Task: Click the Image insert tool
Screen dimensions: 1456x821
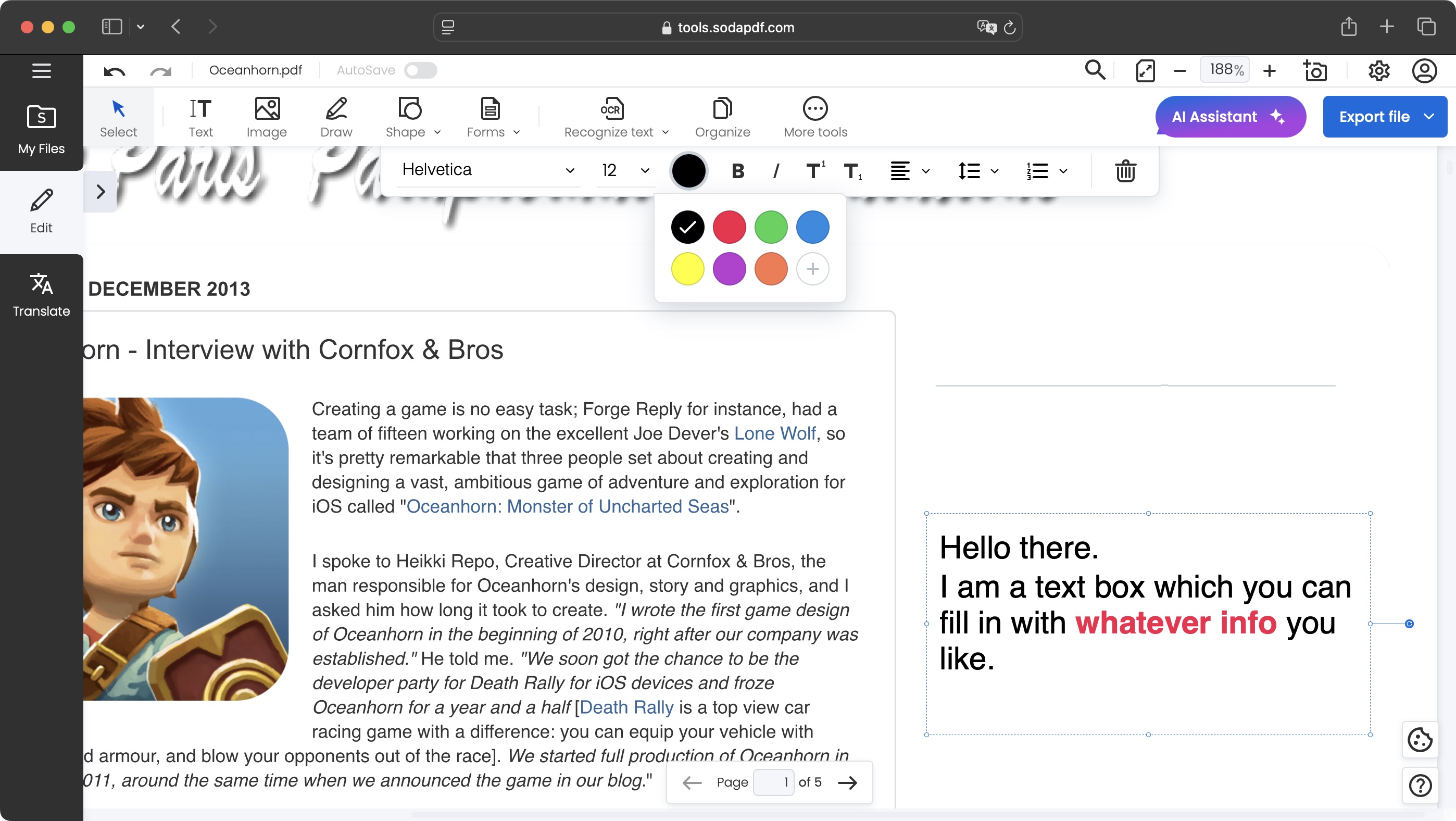Action: [x=266, y=116]
